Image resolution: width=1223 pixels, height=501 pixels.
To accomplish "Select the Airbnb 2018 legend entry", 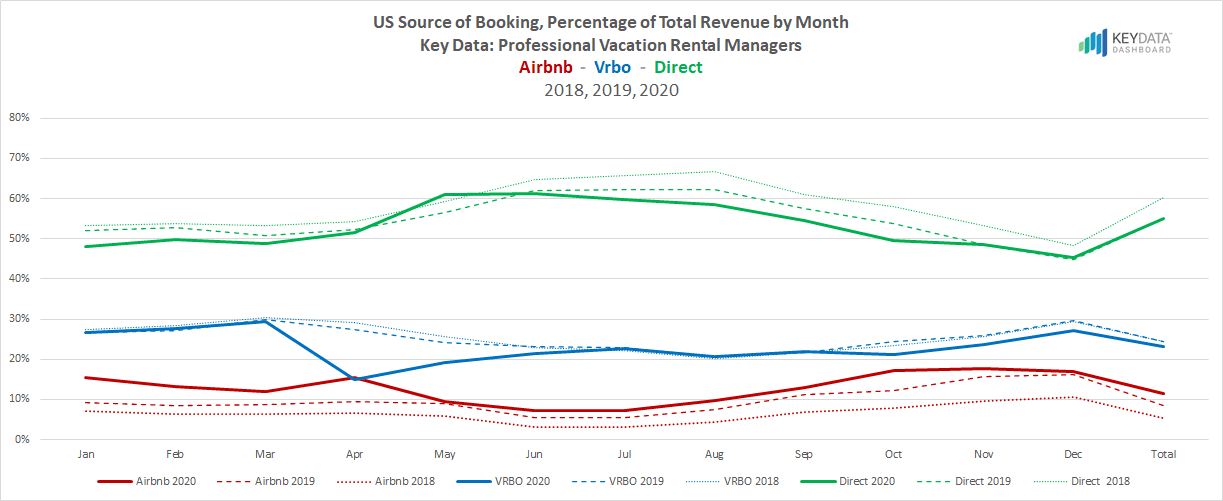I will click(388, 481).
